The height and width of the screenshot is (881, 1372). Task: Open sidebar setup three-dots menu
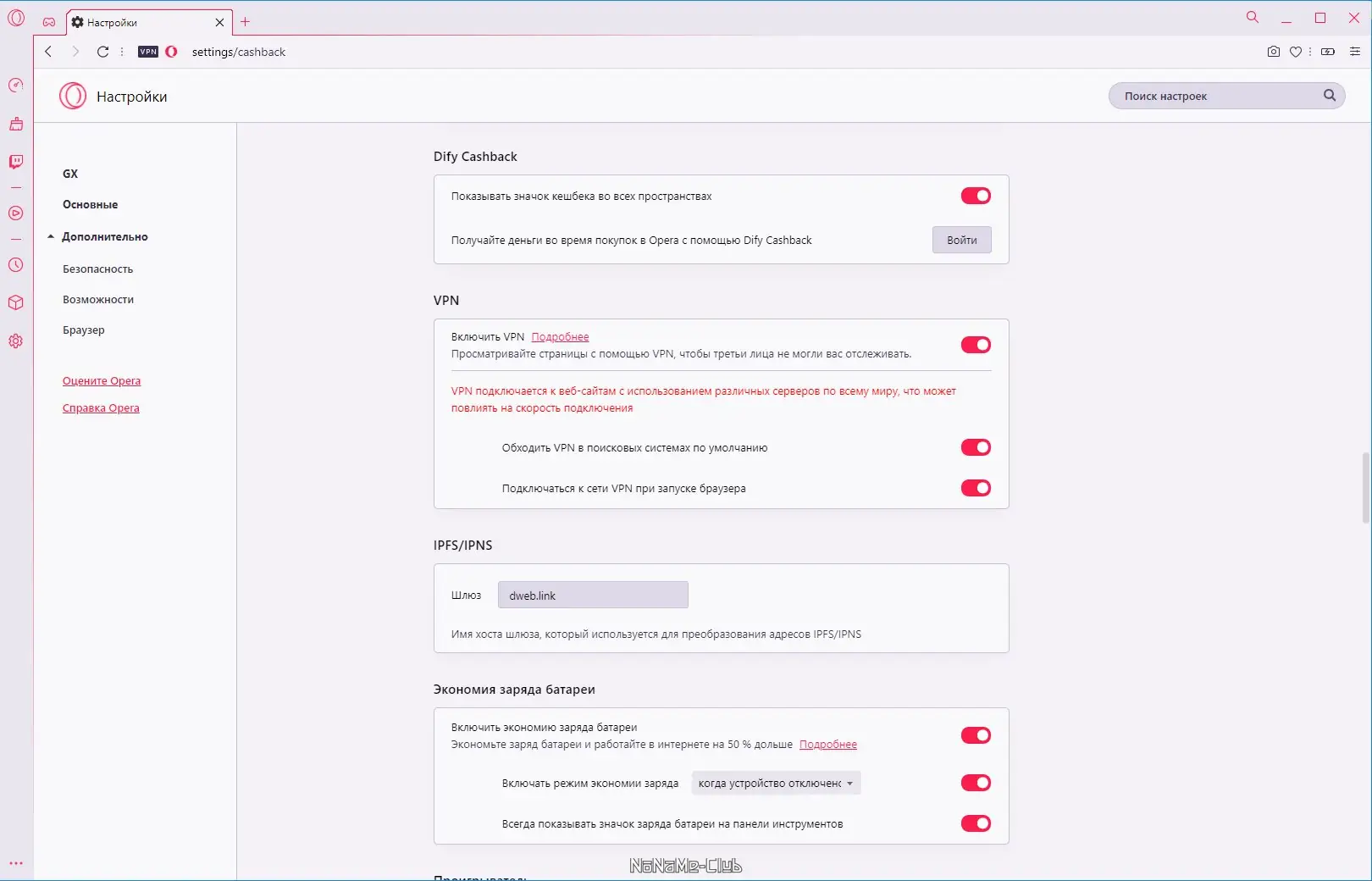tap(16, 863)
